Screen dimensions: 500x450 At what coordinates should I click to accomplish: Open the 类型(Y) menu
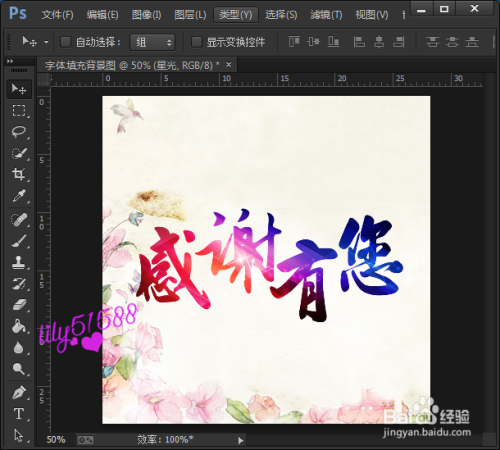236,15
